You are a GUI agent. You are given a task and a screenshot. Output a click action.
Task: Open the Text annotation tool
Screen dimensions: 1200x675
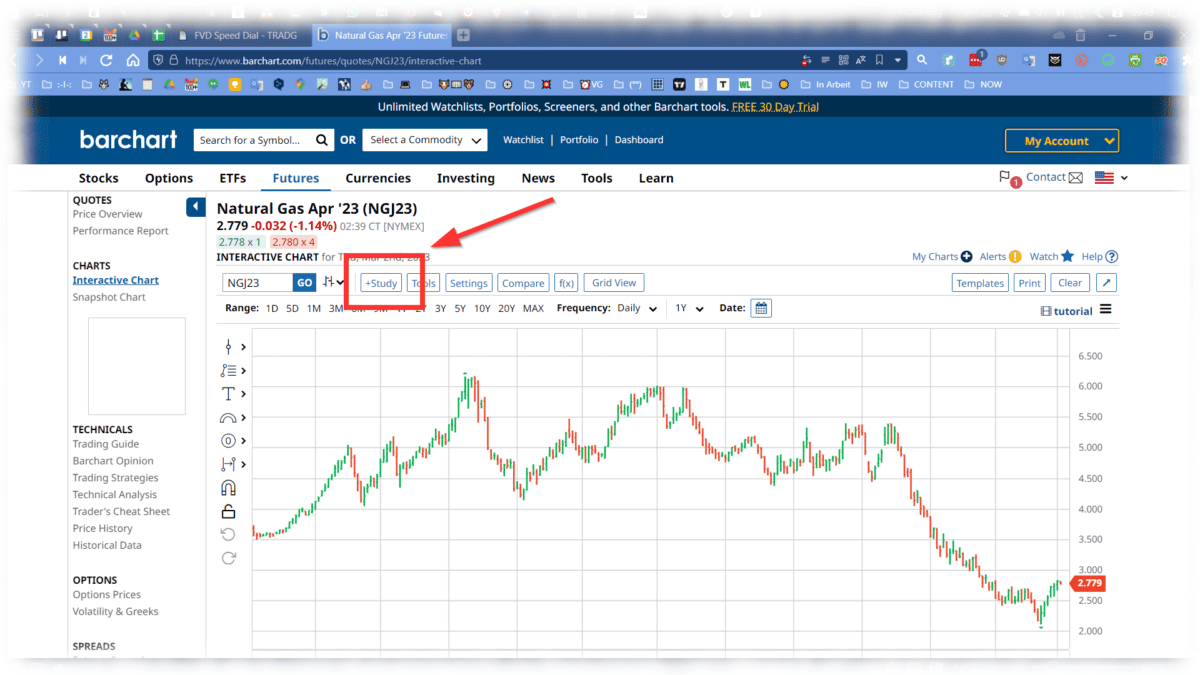(x=228, y=394)
